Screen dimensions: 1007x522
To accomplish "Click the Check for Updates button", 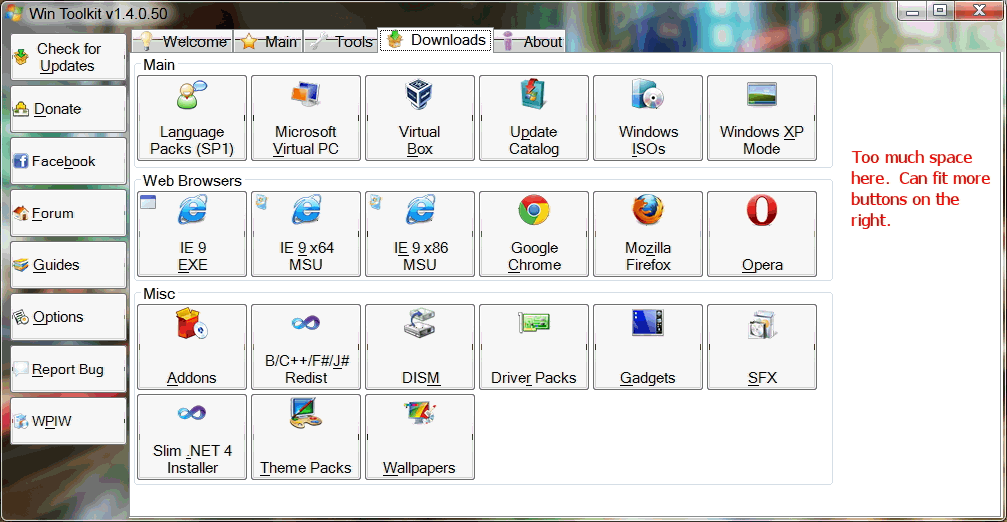I will 69,57.
